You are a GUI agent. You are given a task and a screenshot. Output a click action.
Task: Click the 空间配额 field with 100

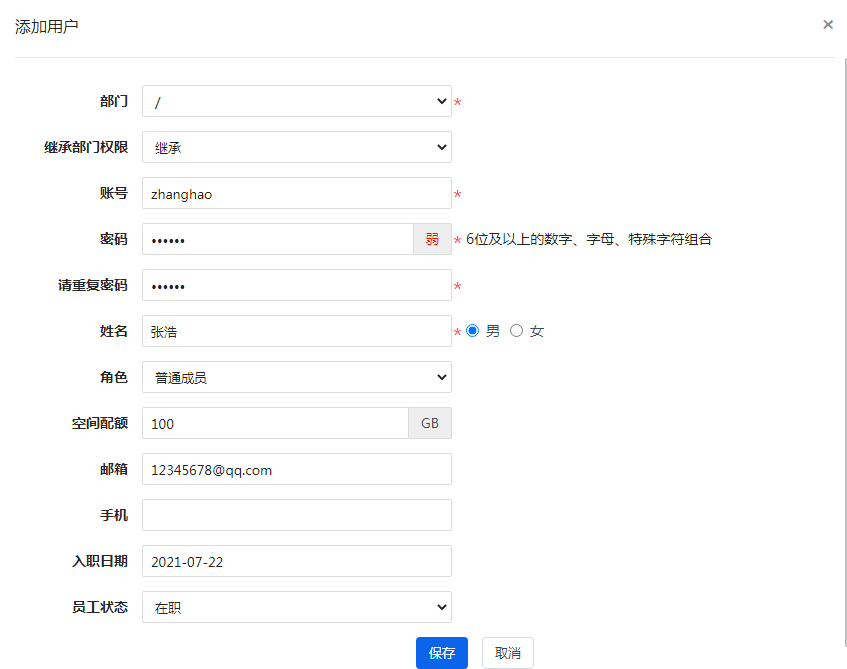coord(275,423)
